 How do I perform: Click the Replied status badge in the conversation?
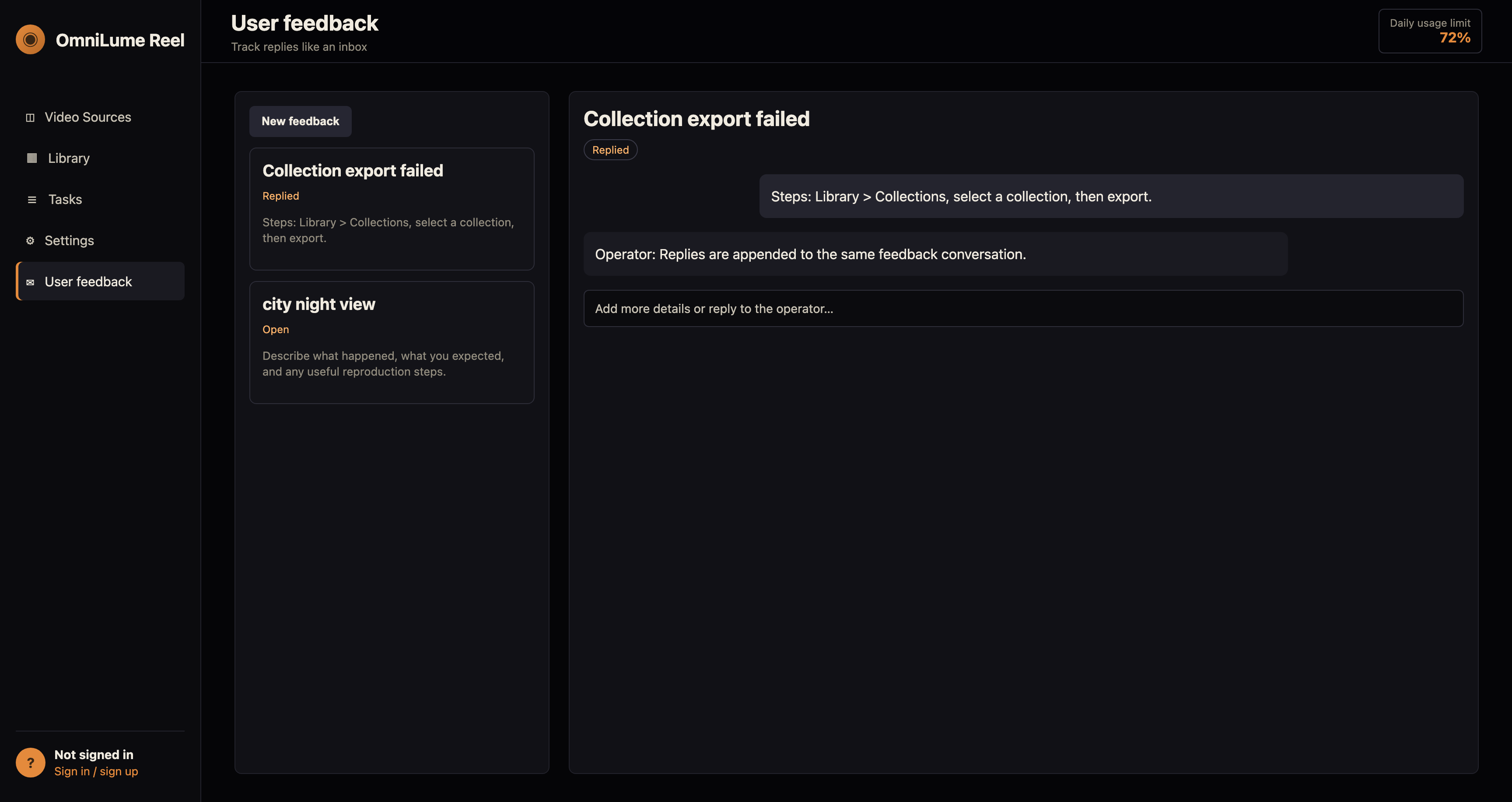610,150
